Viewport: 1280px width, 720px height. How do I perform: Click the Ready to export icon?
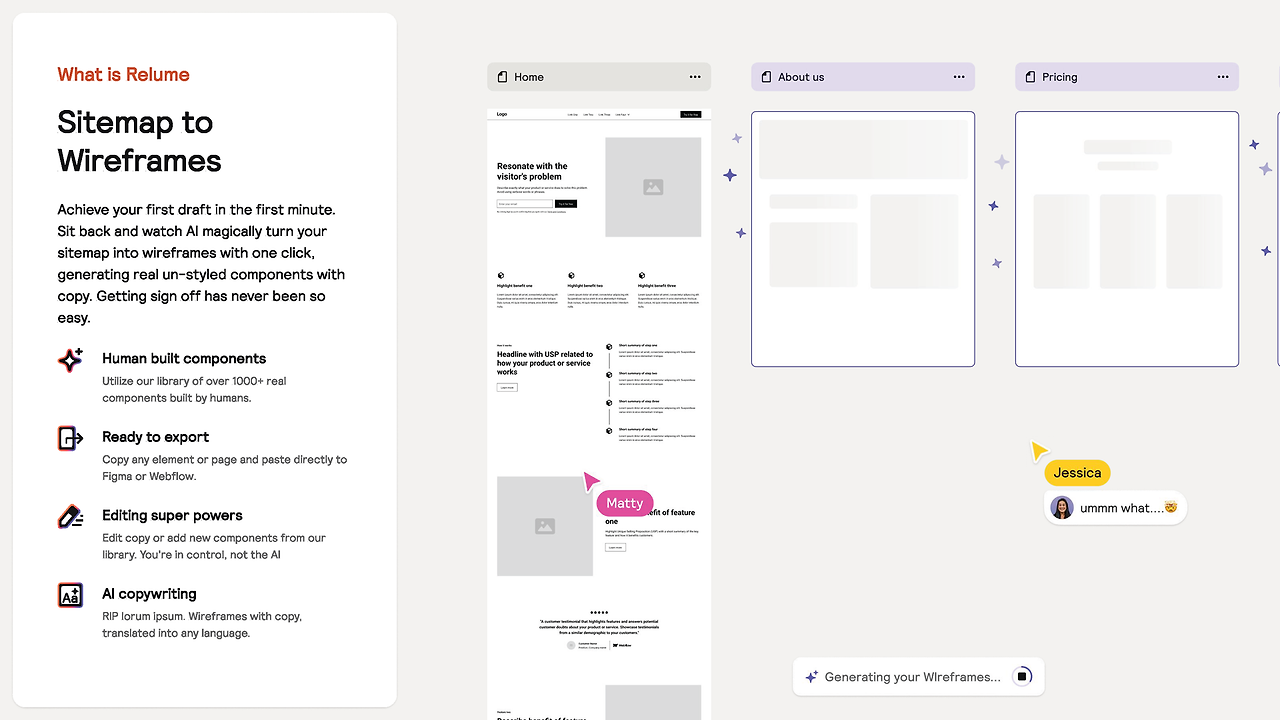pos(70,438)
